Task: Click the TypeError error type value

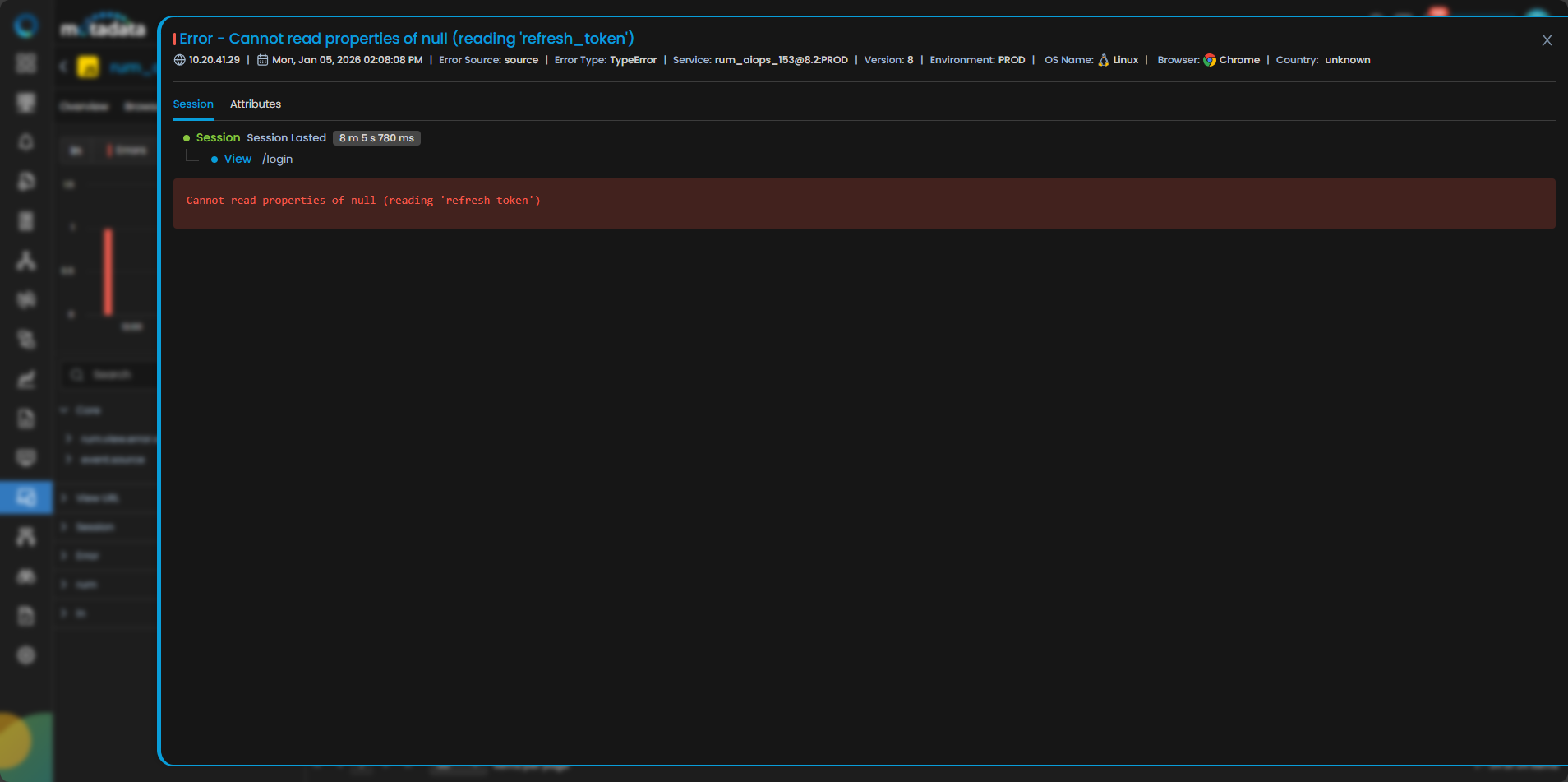Action: (633, 60)
